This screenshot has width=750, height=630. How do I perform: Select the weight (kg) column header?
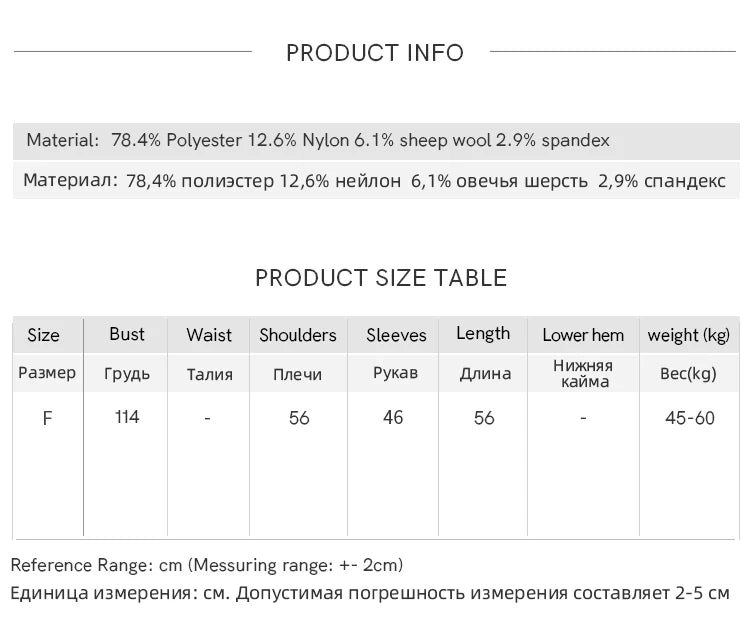(689, 335)
